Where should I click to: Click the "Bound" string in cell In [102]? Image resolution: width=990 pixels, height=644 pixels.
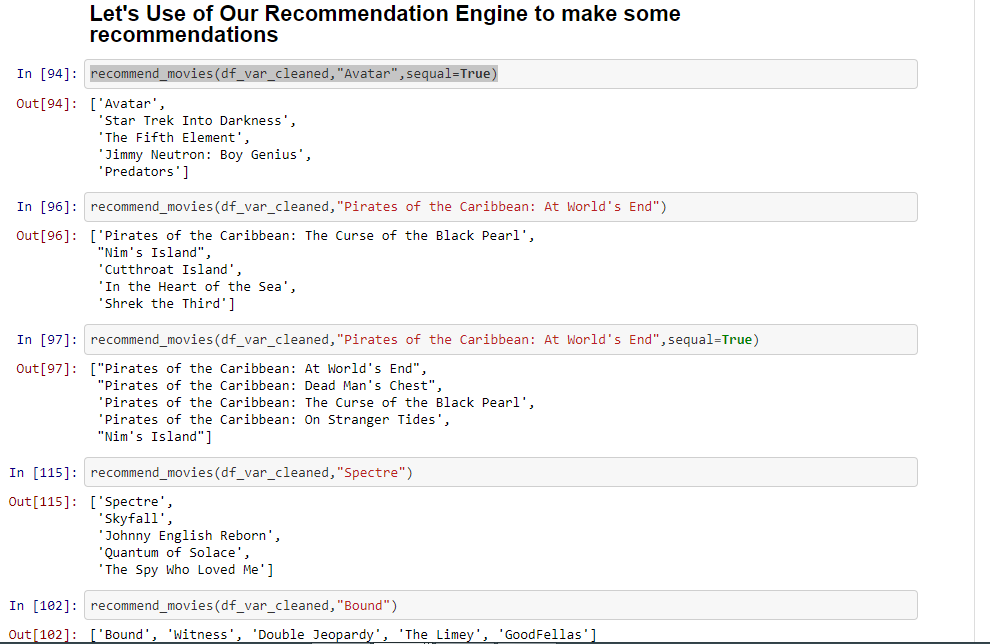[x=363, y=605]
